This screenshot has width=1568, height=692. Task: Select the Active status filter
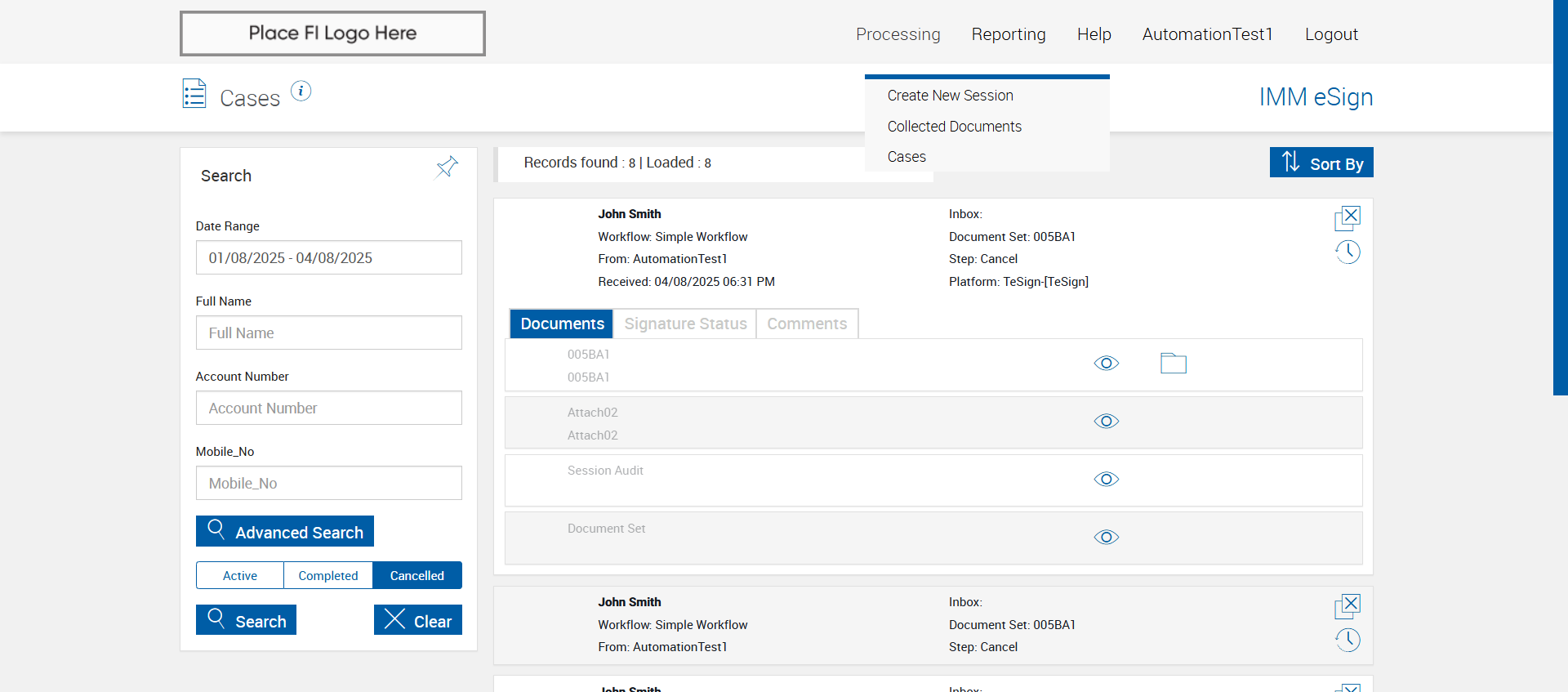point(240,575)
